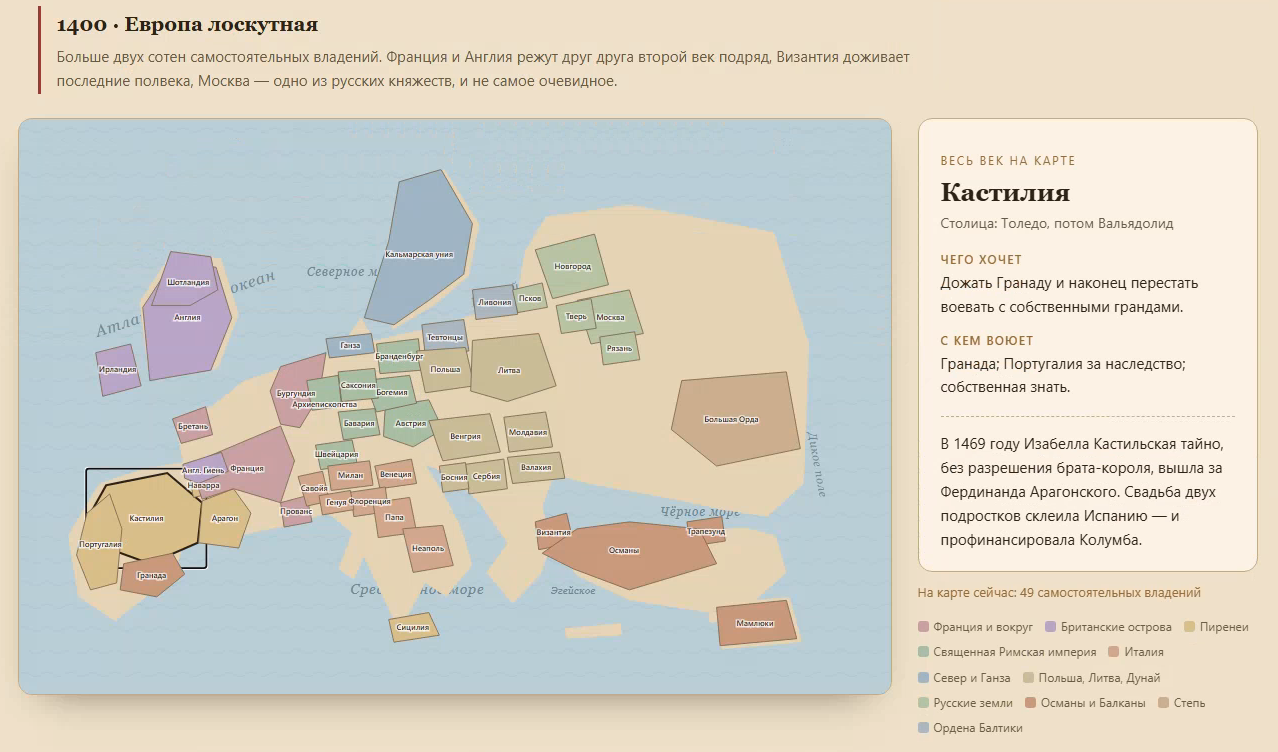Click the Ганза region on the map
This screenshot has height=752, width=1278.
coord(350,345)
